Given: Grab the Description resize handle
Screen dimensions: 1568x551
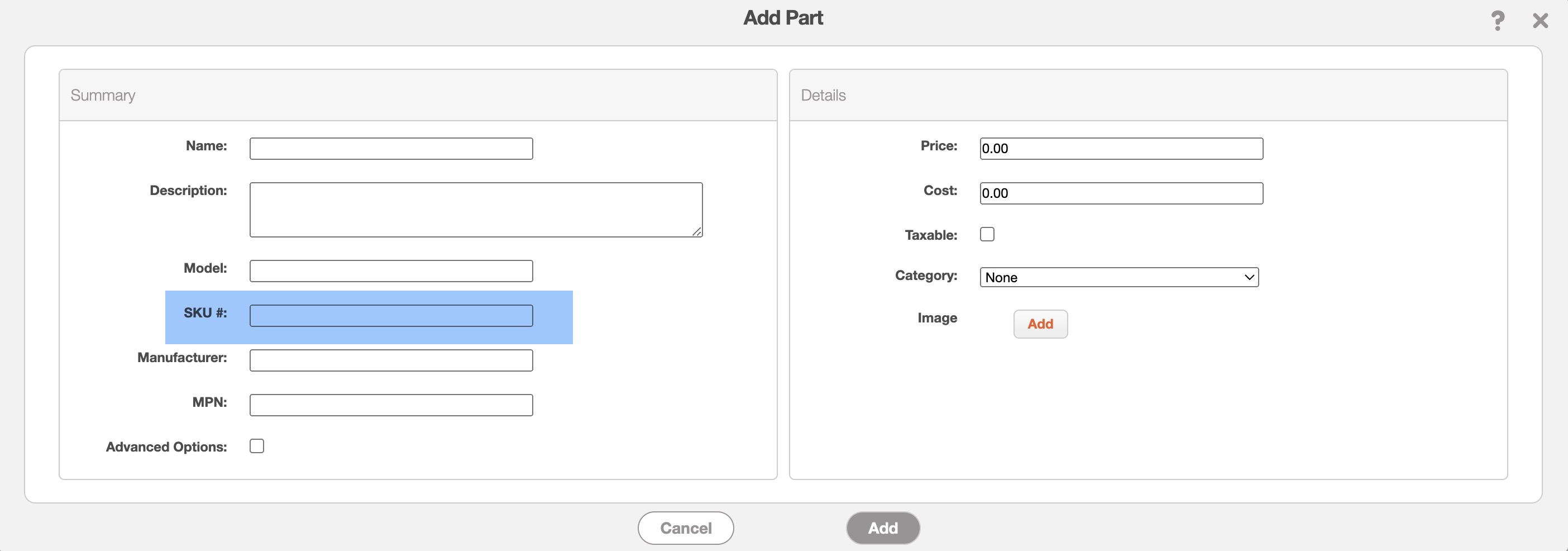Looking at the screenshot, I should [697, 231].
